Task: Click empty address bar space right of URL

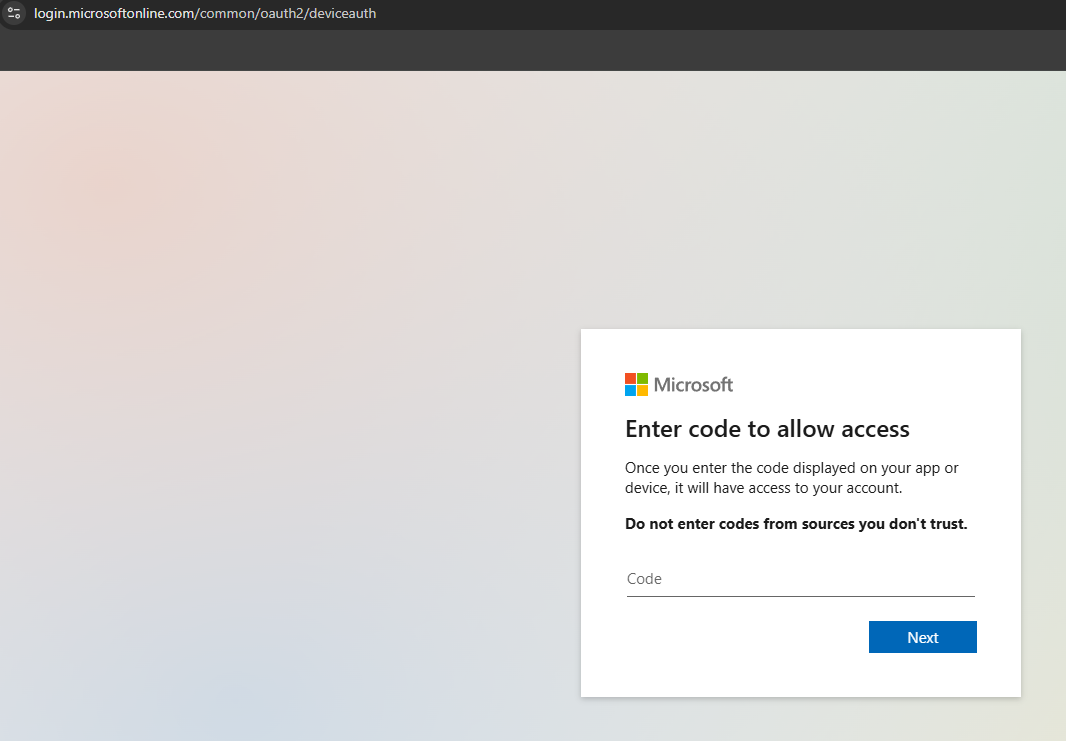Action: 700,14
